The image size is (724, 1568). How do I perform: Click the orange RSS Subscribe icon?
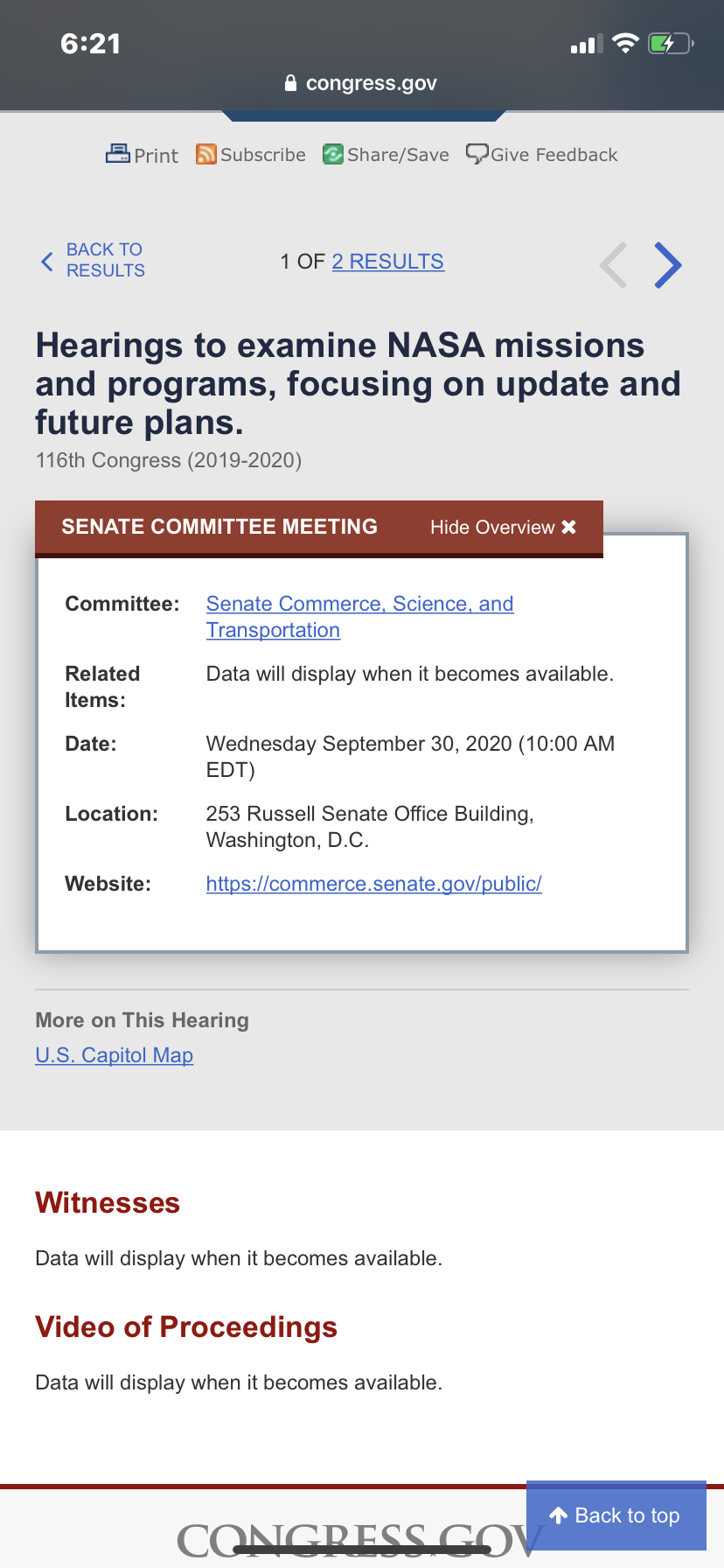pyautogui.click(x=206, y=154)
